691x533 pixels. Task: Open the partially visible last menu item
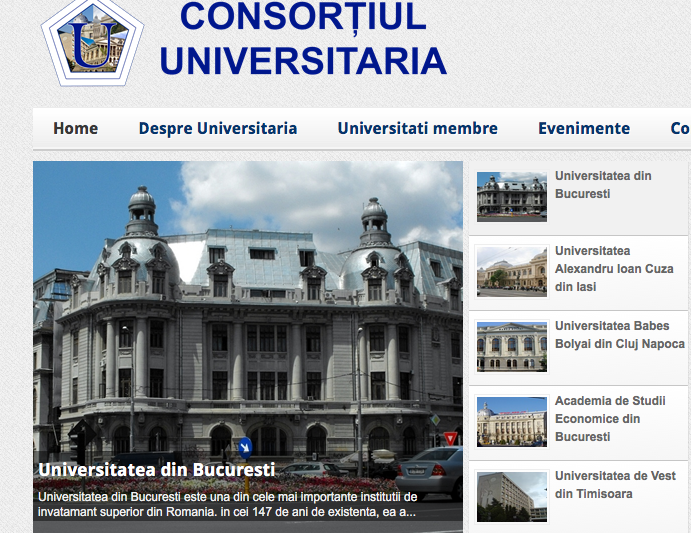click(679, 128)
